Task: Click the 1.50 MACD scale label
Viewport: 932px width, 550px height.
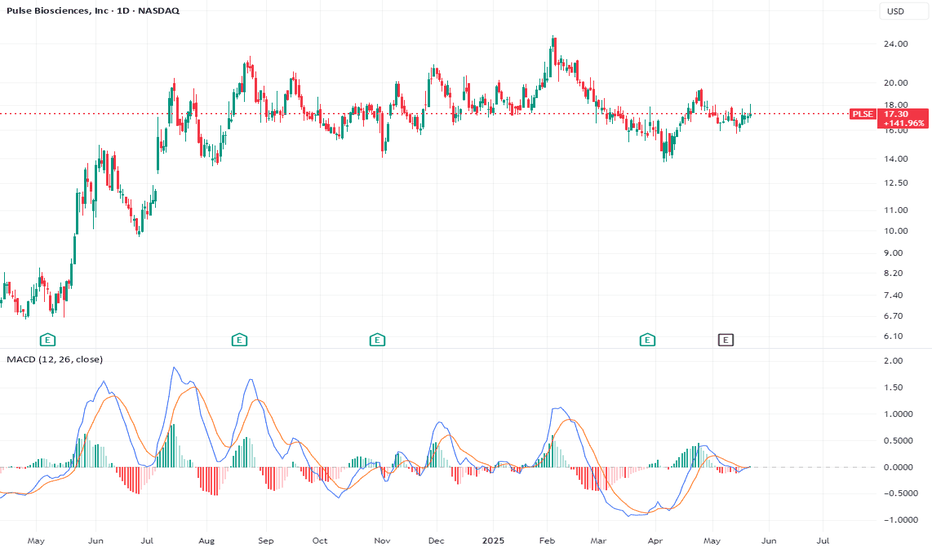Action: tap(893, 387)
